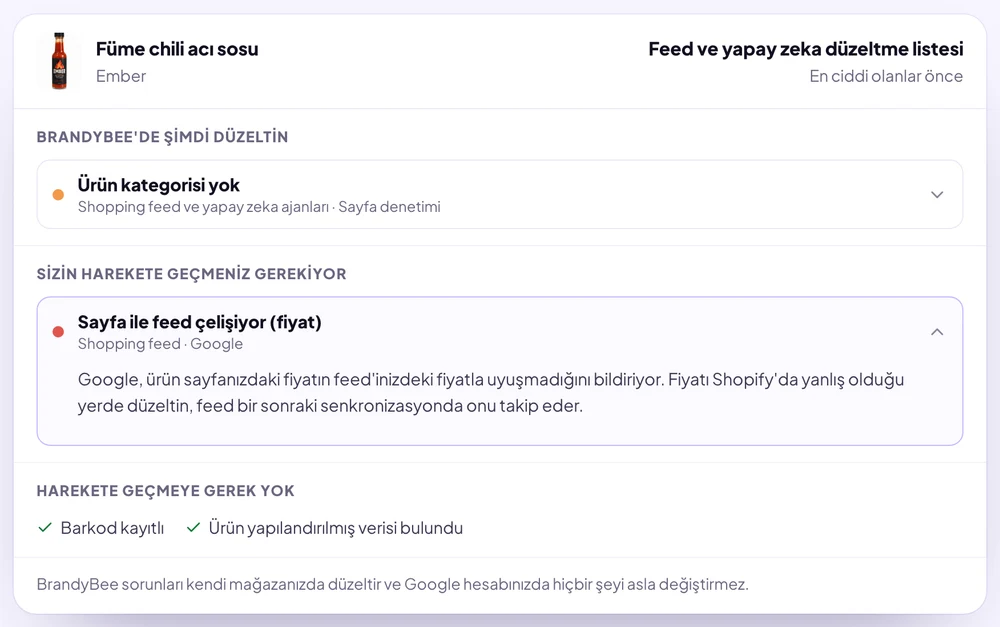Click the checkmark next to 'Ürün yapılandırılmış verisi bulundu'
The width and height of the screenshot is (1000, 627).
click(193, 527)
